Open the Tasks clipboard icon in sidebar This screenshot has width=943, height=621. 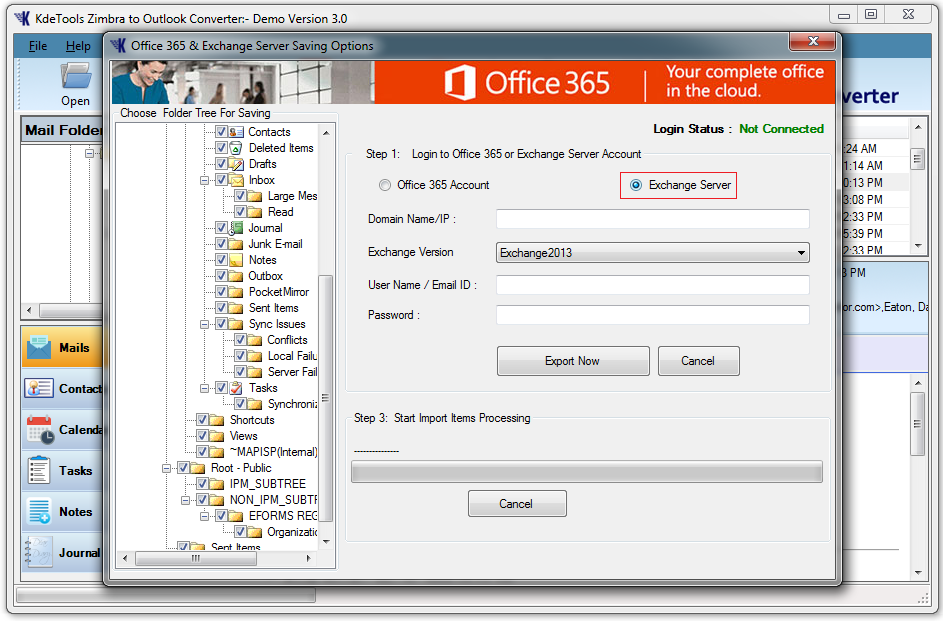[x=39, y=470]
